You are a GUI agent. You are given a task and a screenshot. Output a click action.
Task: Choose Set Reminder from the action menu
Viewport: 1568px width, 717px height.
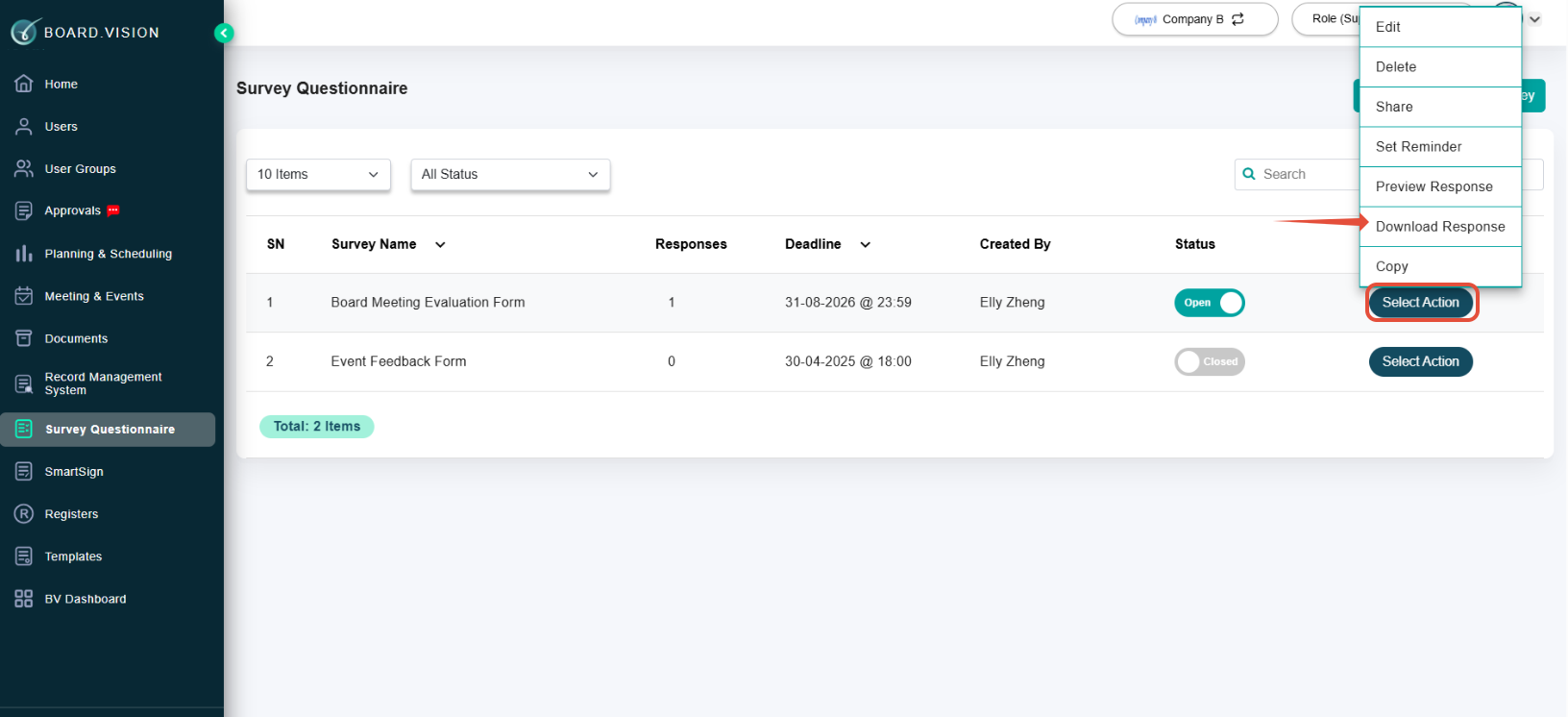(1440, 147)
